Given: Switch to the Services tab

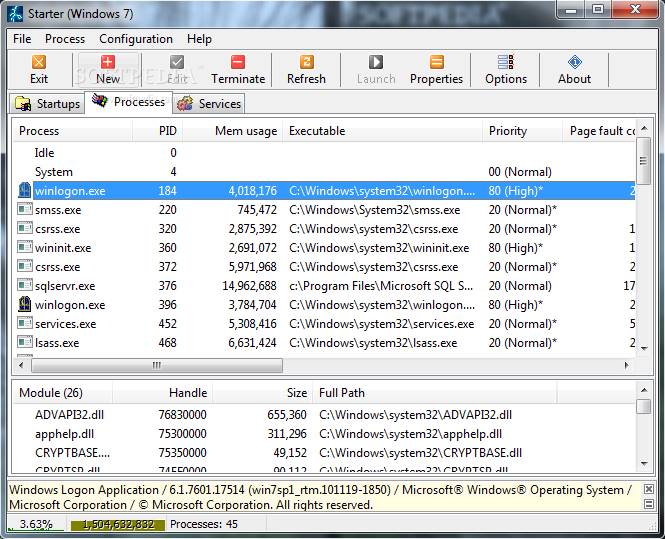Looking at the screenshot, I should coord(209,104).
